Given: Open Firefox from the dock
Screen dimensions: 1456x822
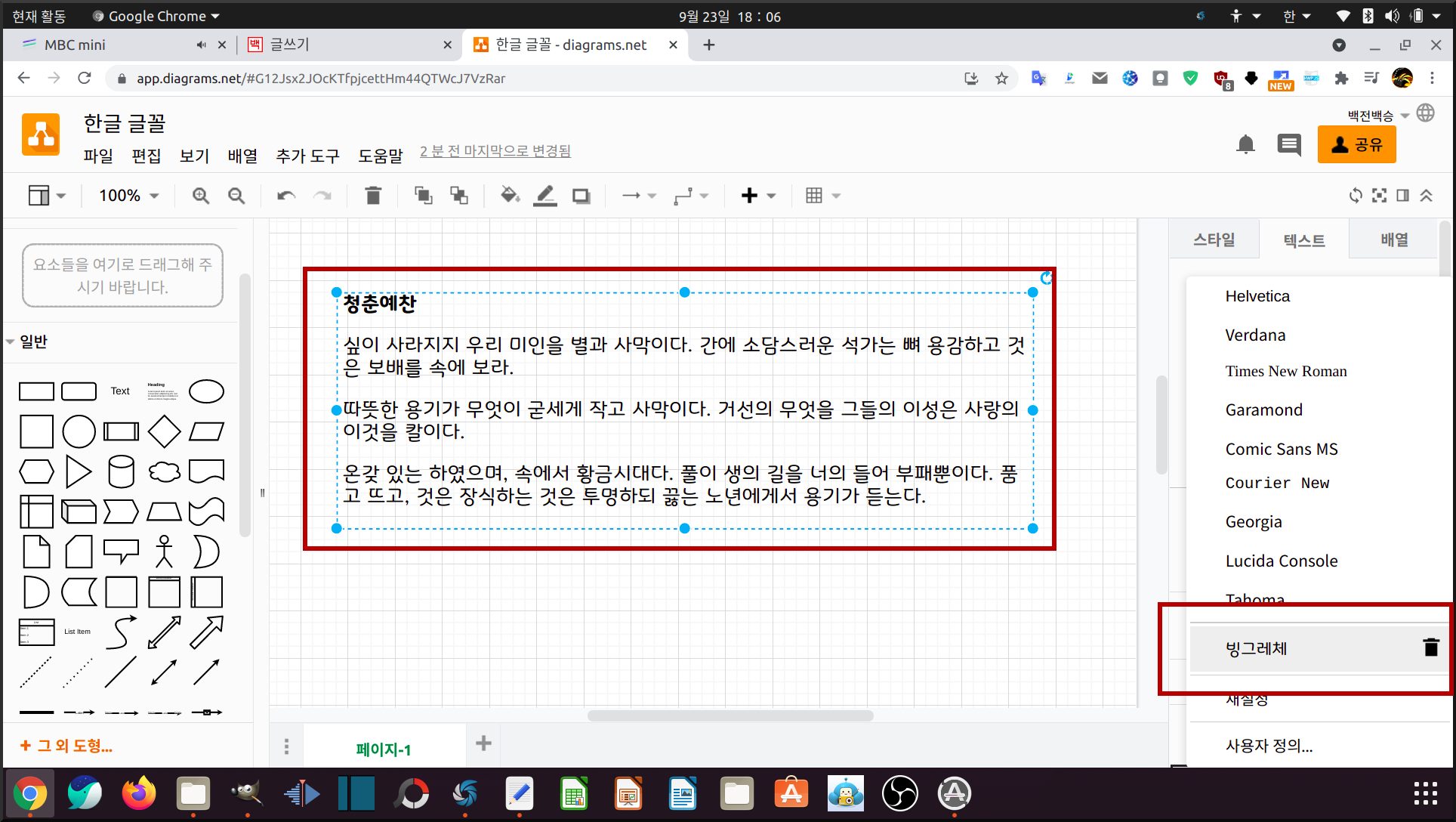Looking at the screenshot, I should point(138,794).
